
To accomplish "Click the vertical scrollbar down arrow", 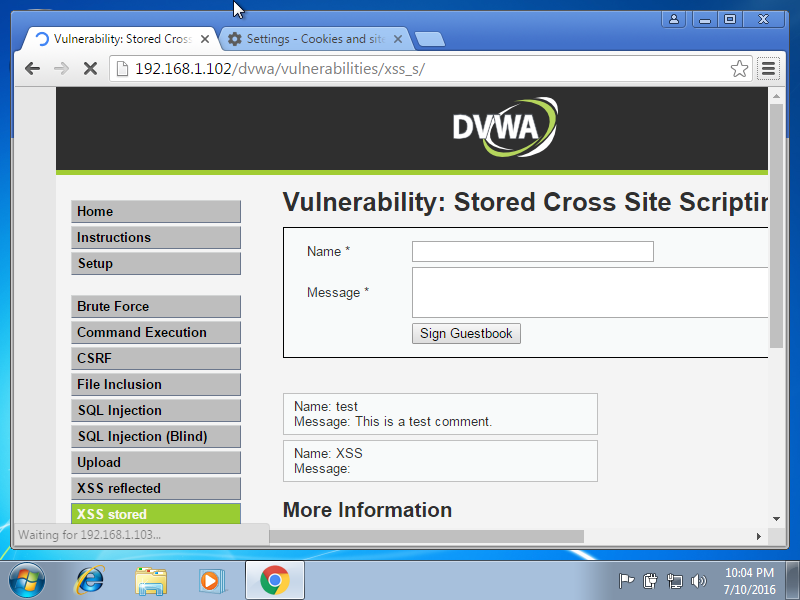I will click(x=776, y=519).
